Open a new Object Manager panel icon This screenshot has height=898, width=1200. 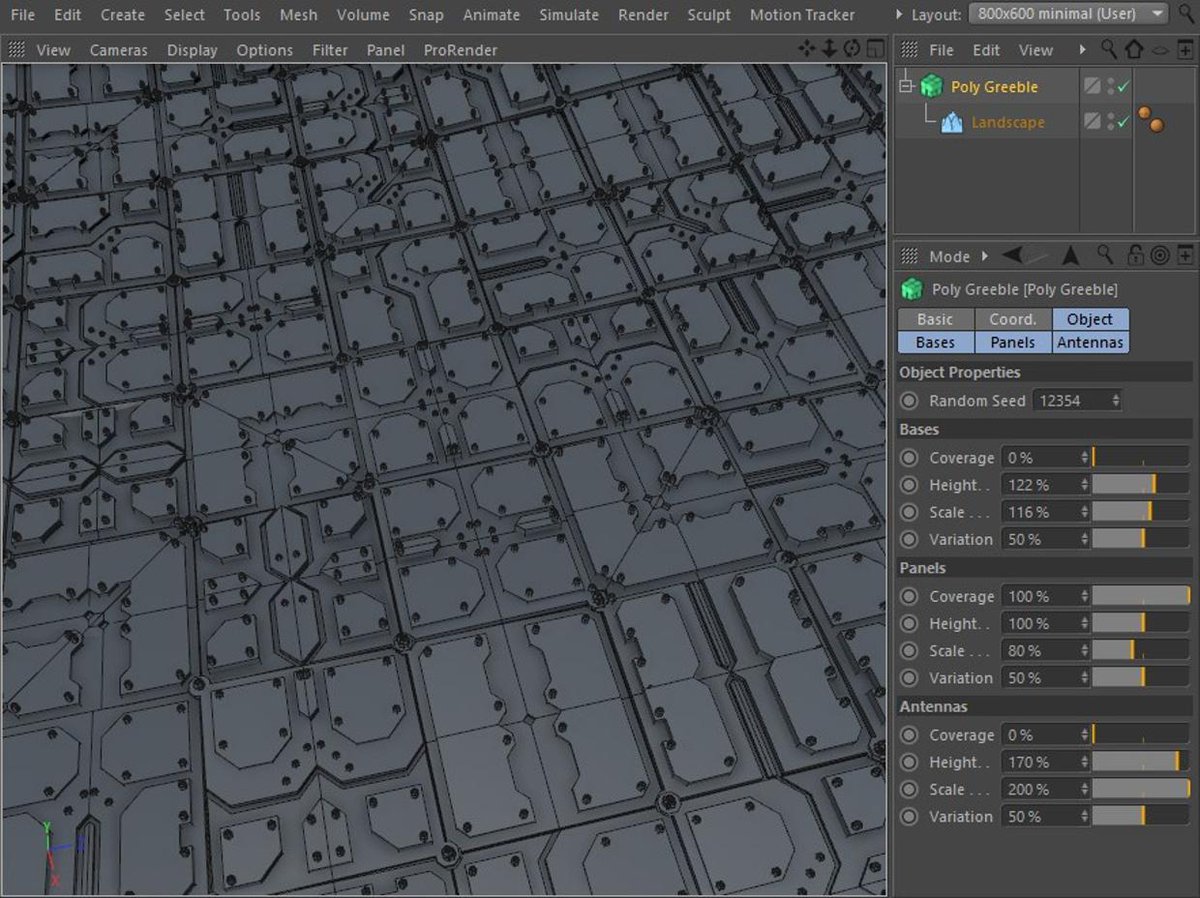coord(1186,49)
